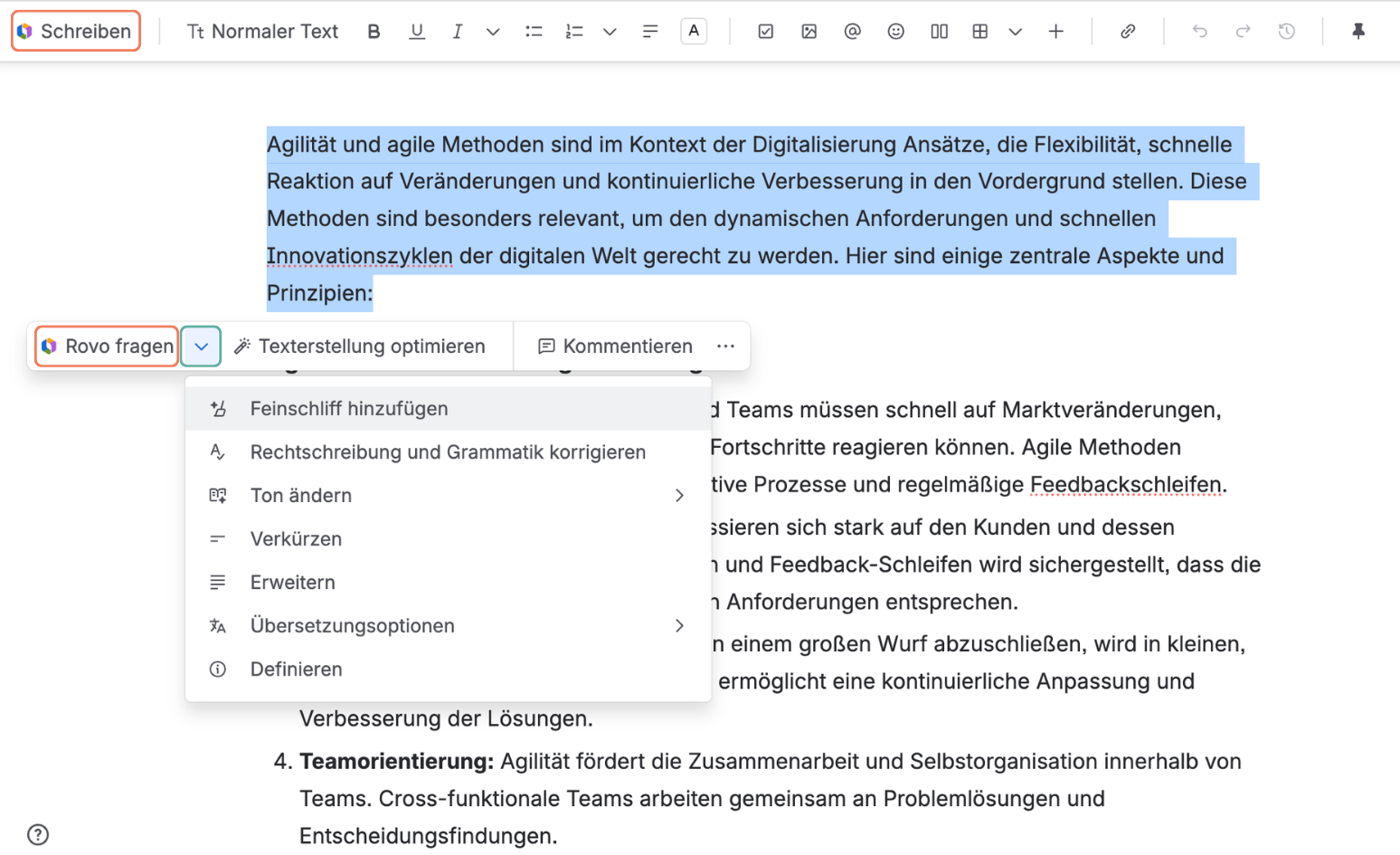
Task: Redo the last change
Action: (x=1244, y=32)
